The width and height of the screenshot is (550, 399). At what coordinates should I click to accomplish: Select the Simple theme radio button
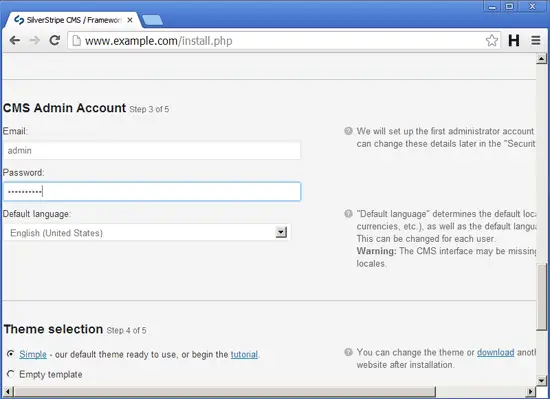point(11,354)
